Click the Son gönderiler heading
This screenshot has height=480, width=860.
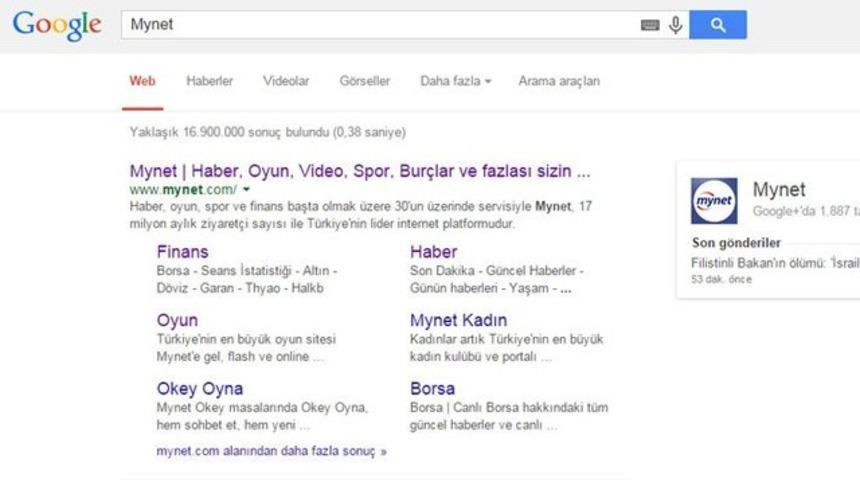[x=736, y=243]
